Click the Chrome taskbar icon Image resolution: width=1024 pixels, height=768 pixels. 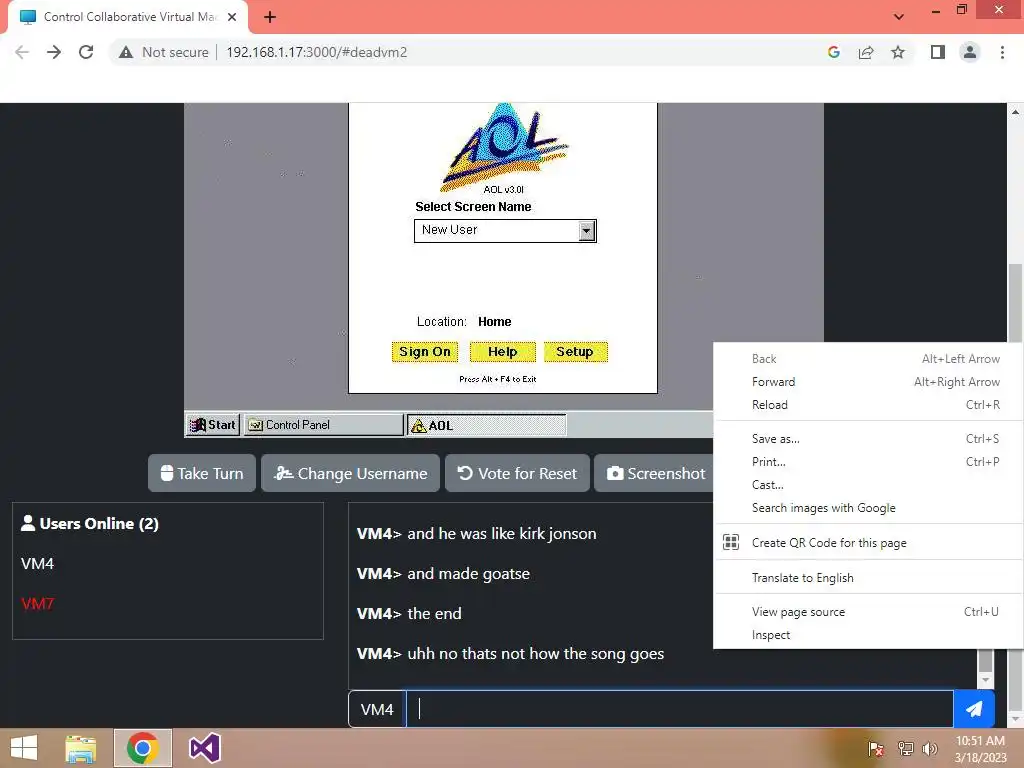coord(142,748)
